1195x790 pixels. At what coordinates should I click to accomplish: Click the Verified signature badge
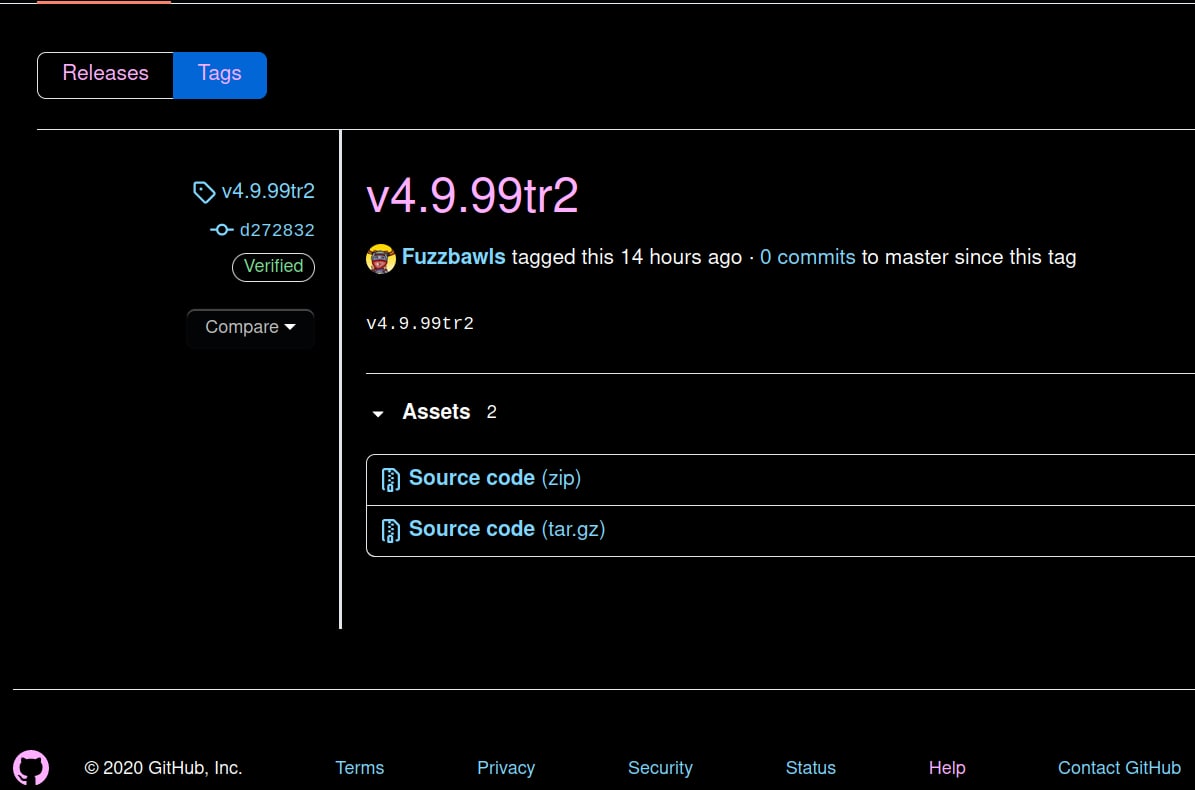point(273,267)
